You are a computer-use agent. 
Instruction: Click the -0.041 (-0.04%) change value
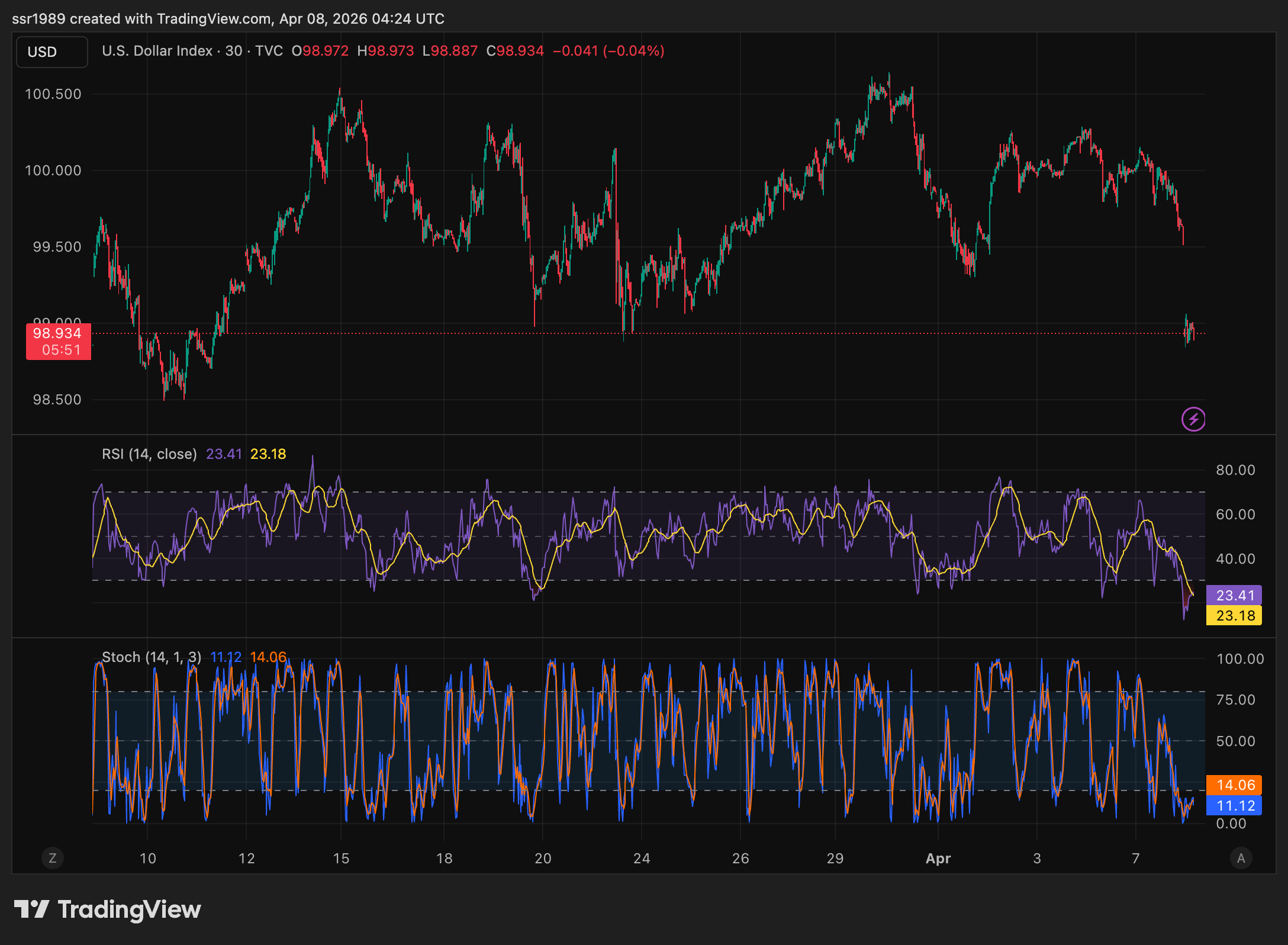click(608, 51)
